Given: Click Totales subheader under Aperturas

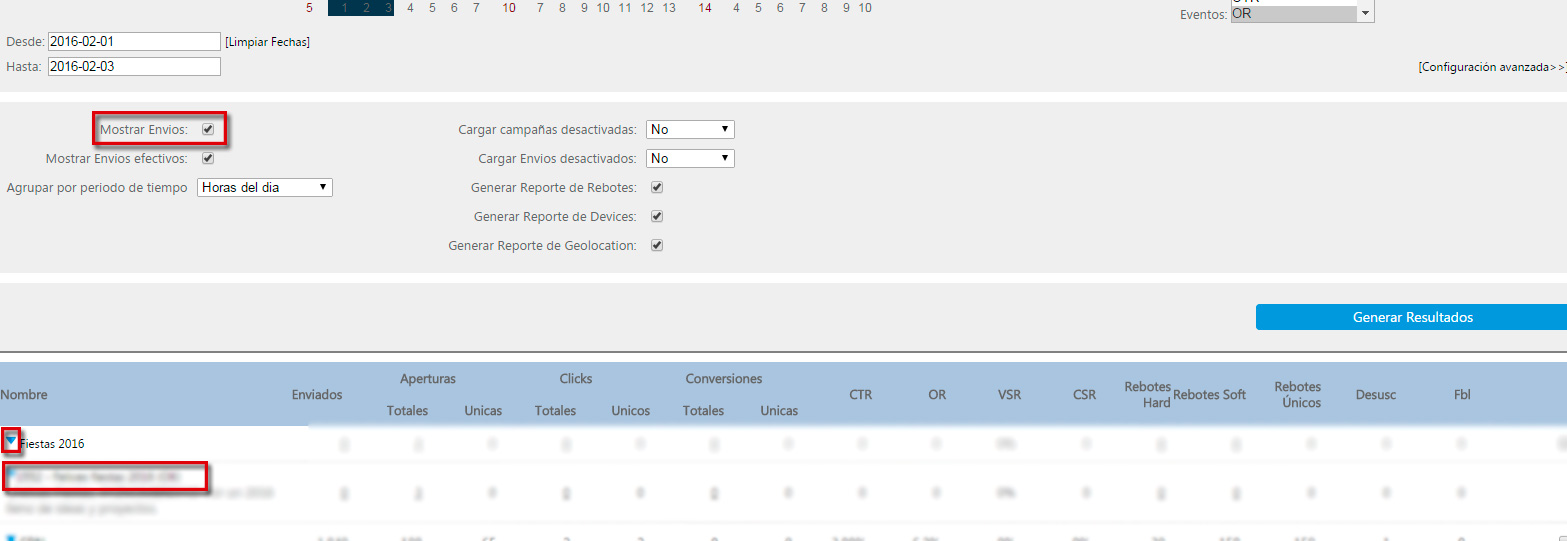Looking at the screenshot, I should (x=407, y=411).
